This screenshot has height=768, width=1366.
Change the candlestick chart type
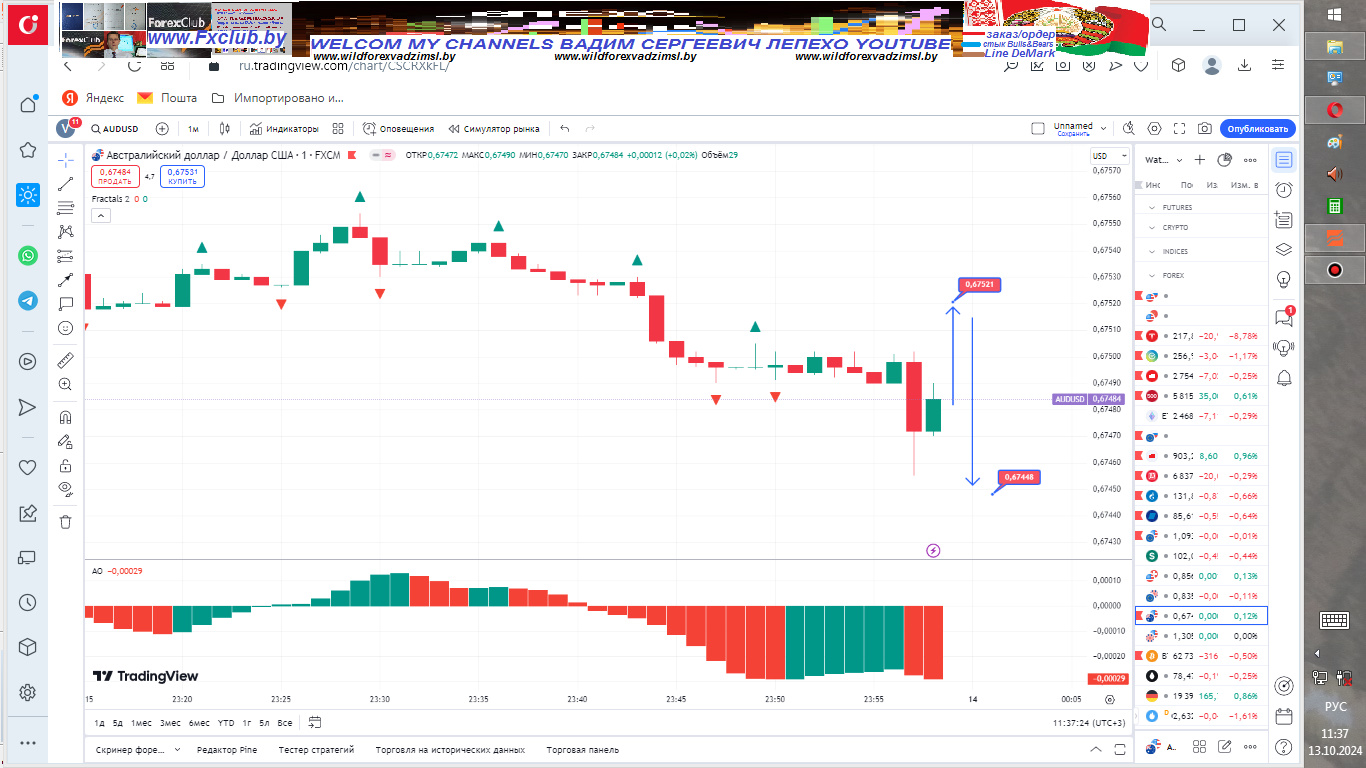225,129
